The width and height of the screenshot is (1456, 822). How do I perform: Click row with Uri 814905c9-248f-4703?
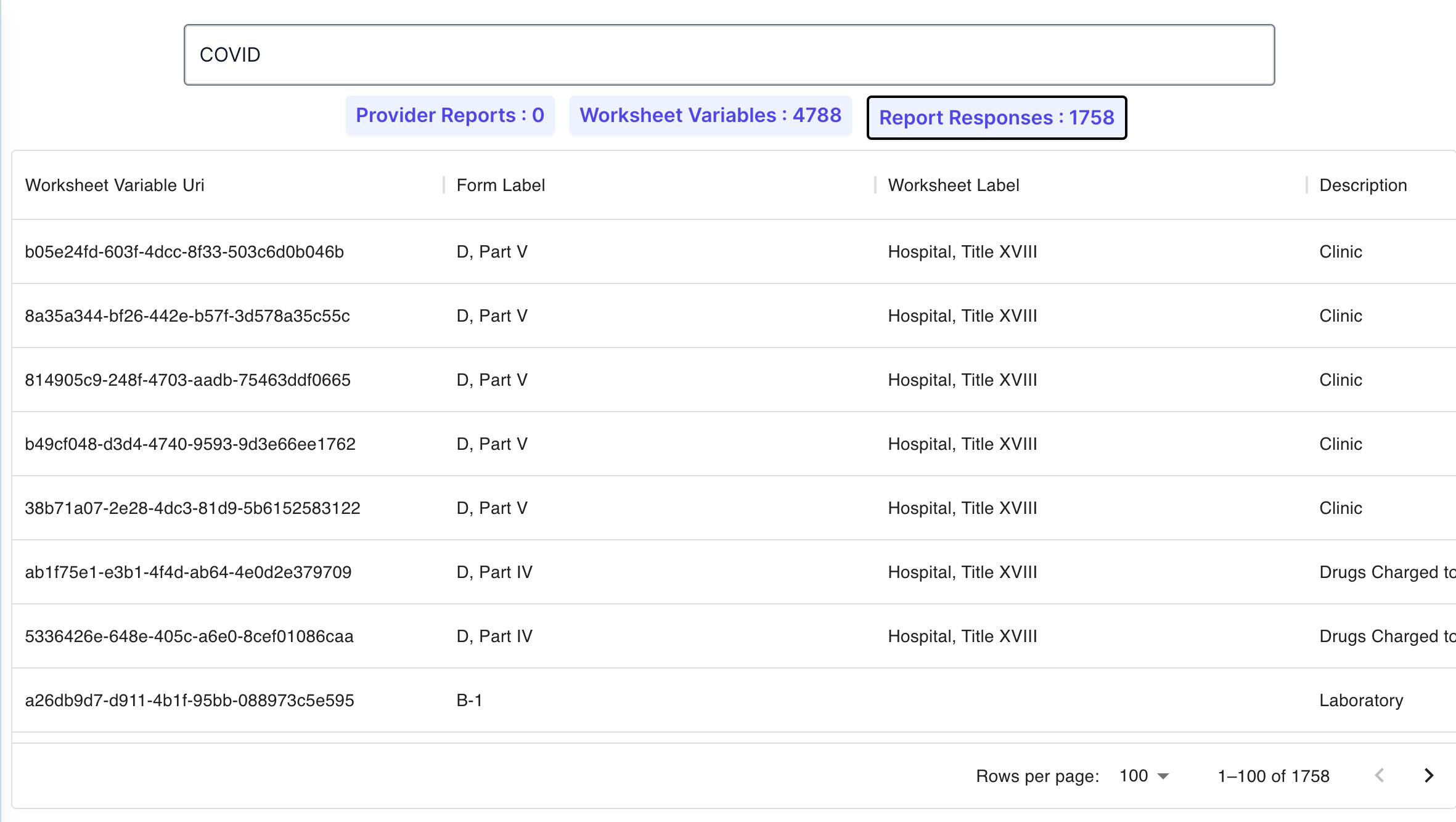[x=187, y=380]
